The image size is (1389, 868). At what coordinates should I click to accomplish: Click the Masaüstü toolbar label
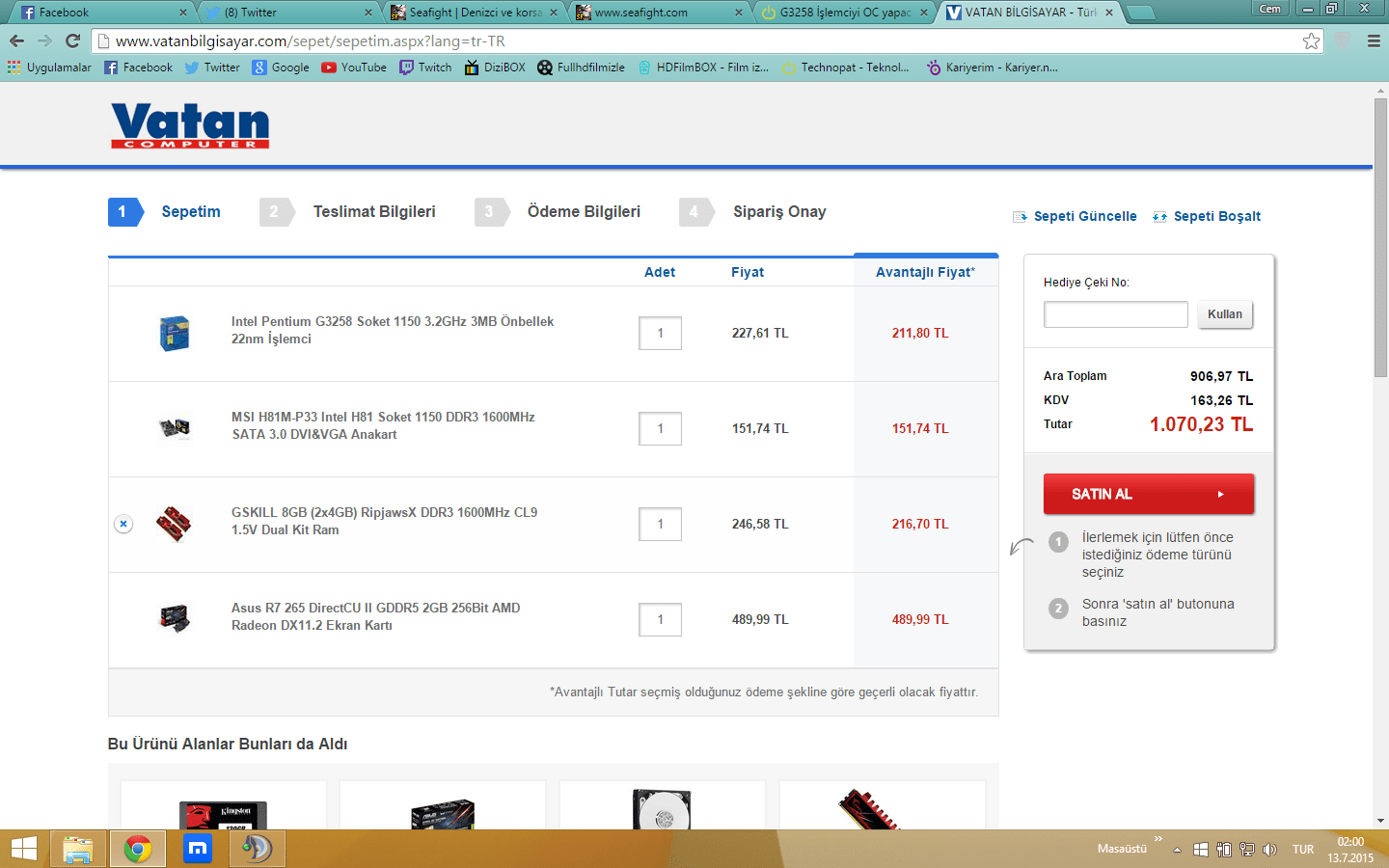1122,850
